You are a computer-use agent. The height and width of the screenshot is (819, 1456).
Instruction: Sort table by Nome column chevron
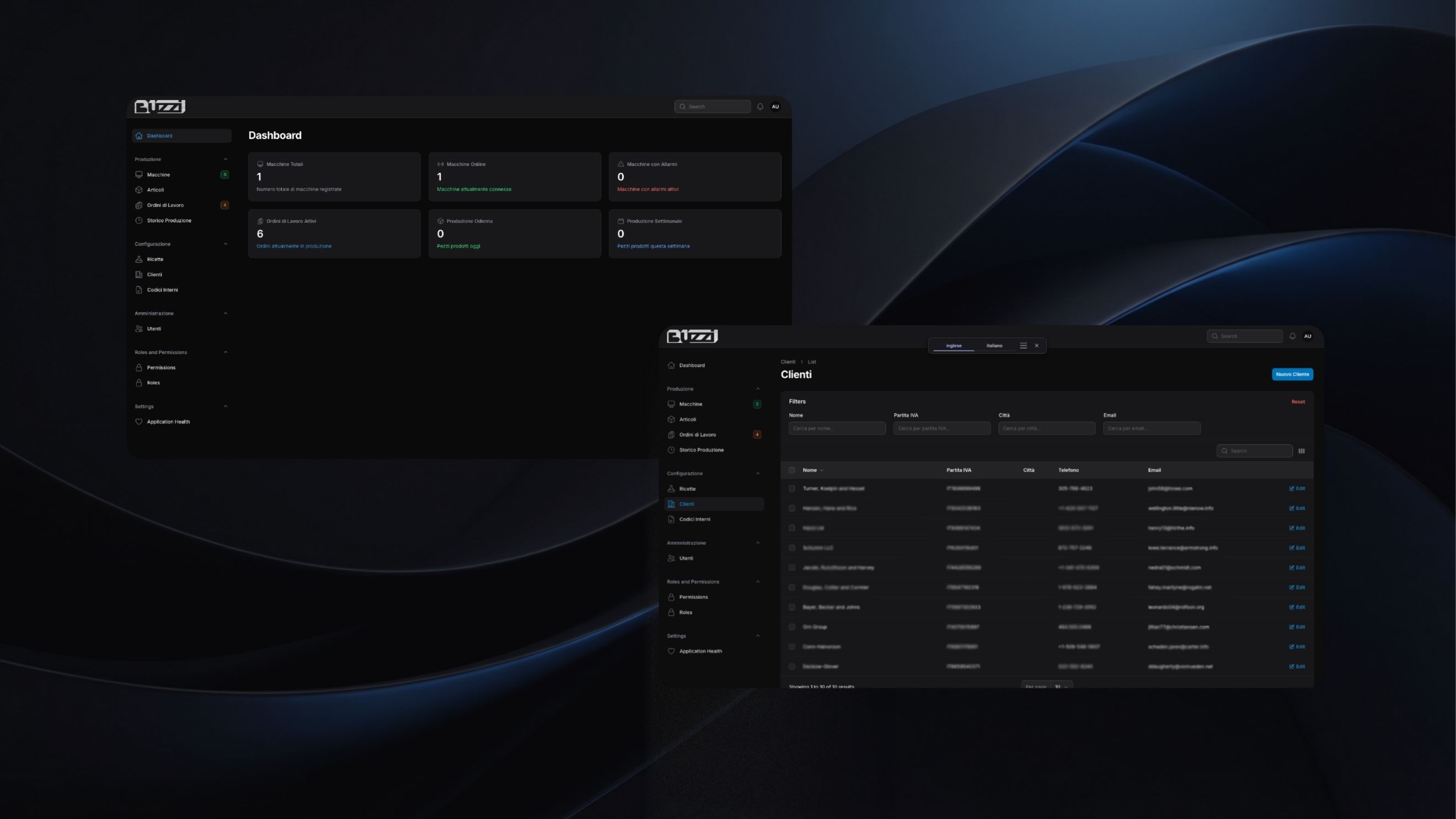coord(822,470)
